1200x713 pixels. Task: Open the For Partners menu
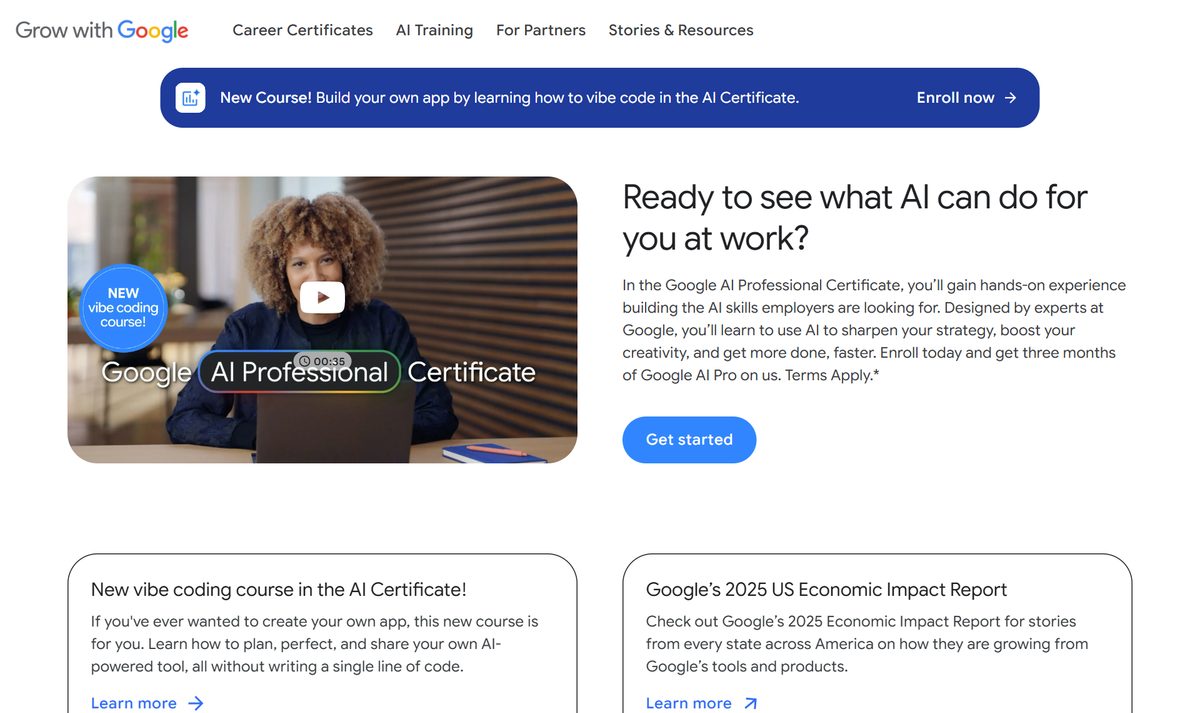pyautogui.click(x=541, y=30)
